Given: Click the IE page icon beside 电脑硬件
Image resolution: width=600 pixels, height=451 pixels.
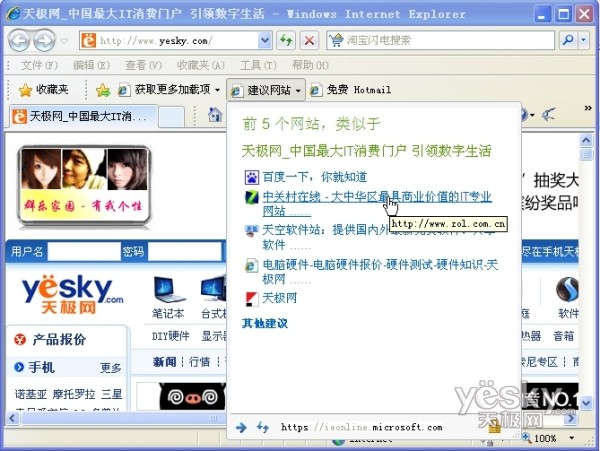Looking at the screenshot, I should pos(252,265).
